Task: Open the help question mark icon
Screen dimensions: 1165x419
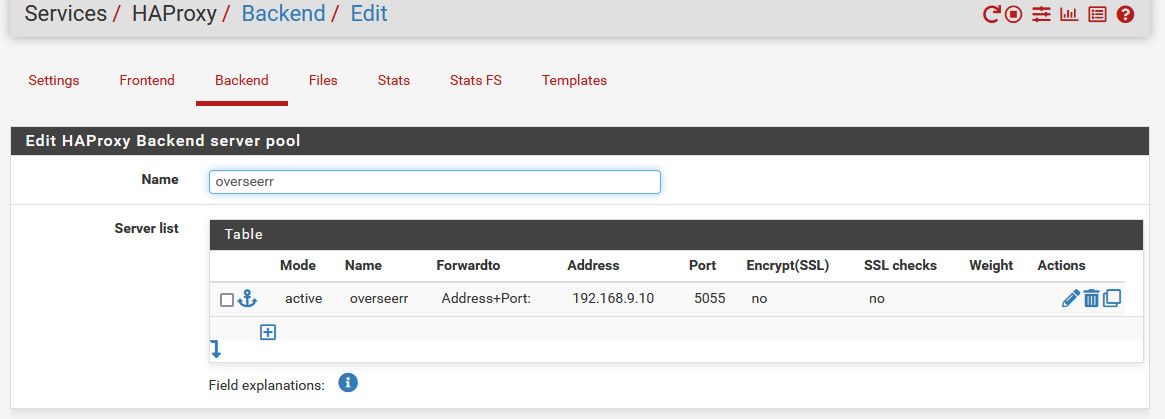Action: tap(1126, 14)
